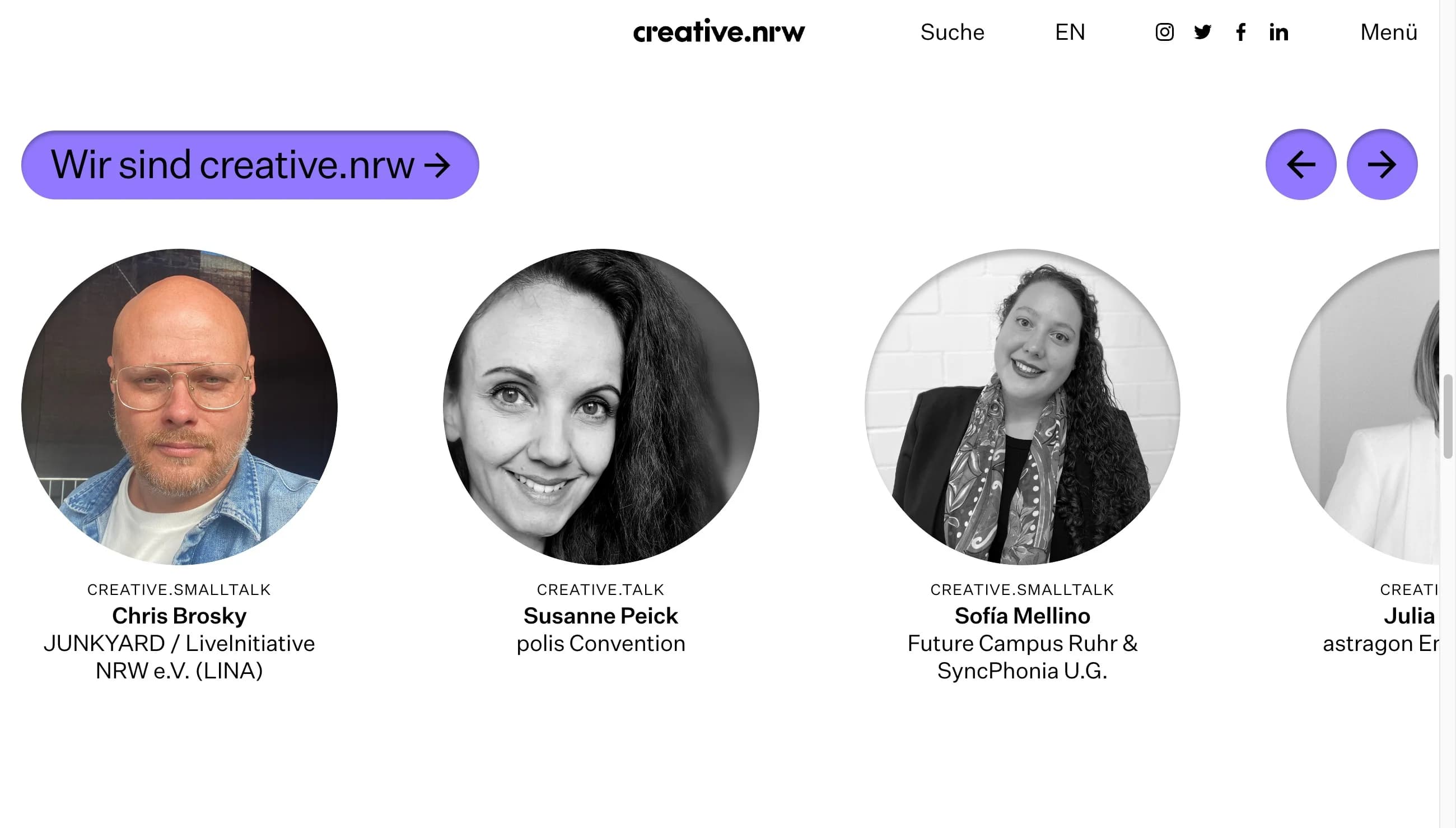Open the Instagram profile icon

pyautogui.click(x=1164, y=32)
